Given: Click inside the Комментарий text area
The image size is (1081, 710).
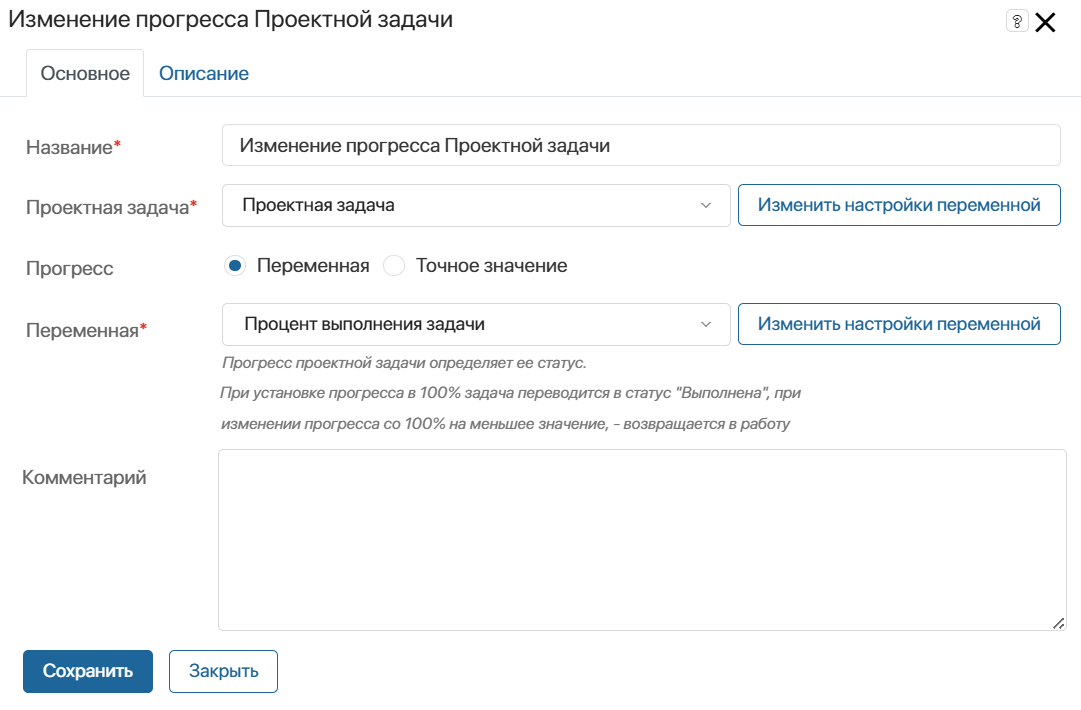Looking at the screenshot, I should point(642,540).
